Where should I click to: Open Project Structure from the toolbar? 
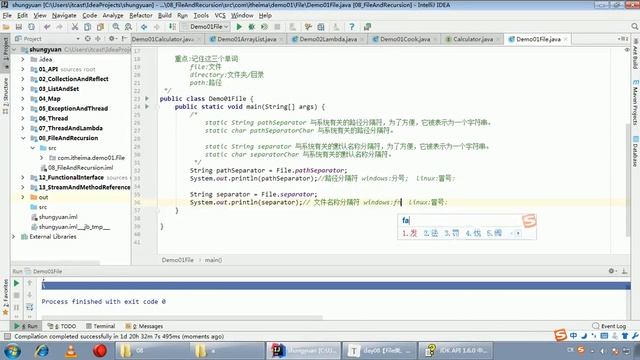click(321, 27)
